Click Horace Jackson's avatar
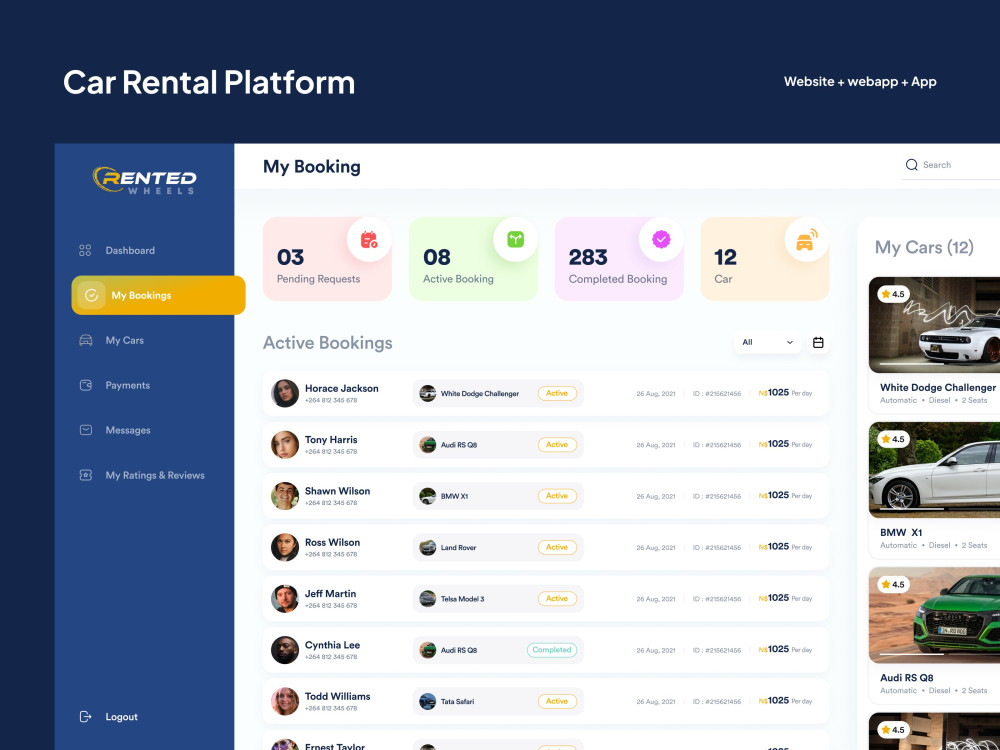Image resolution: width=1000 pixels, height=750 pixels. pyautogui.click(x=285, y=393)
